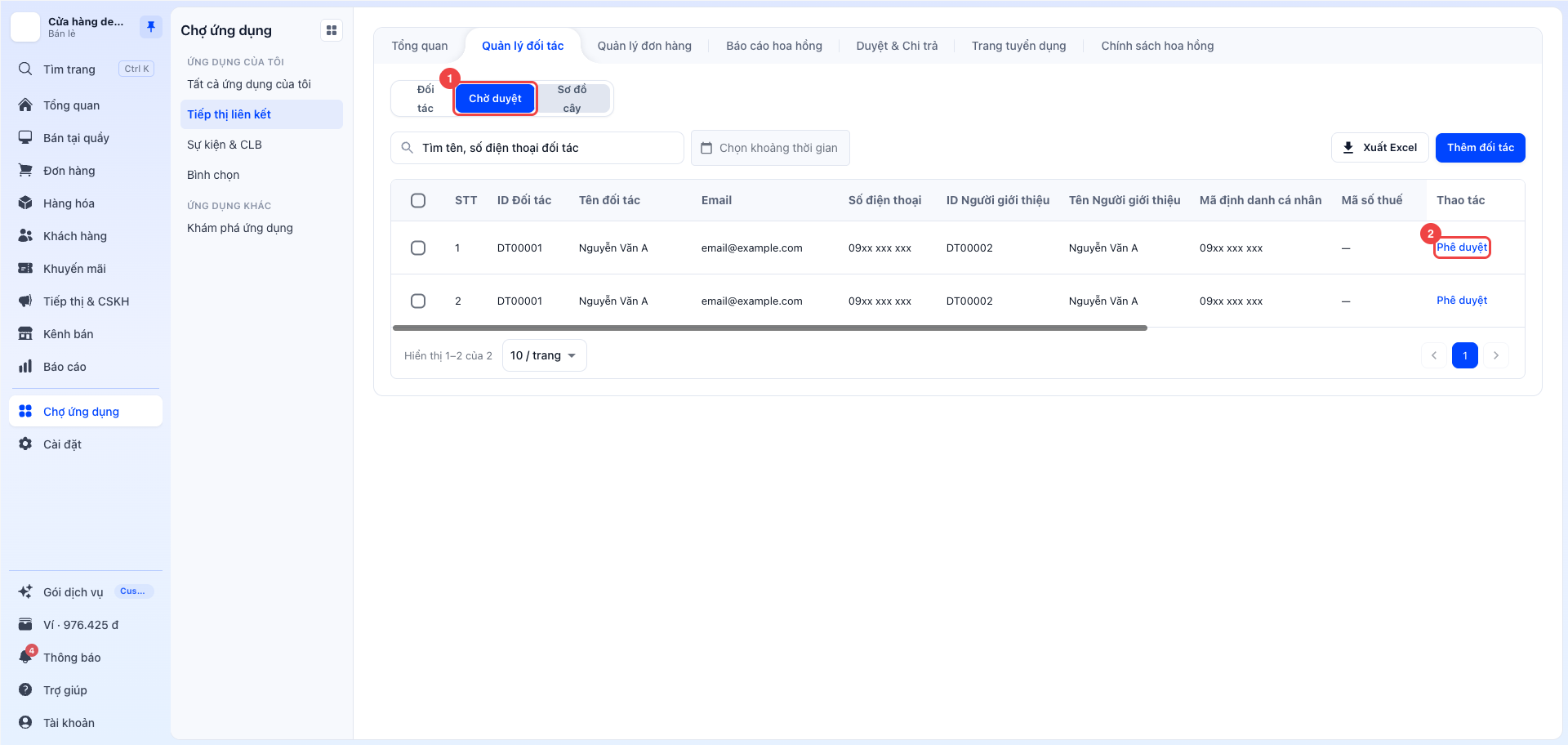The width and height of the screenshot is (1568, 745).
Task: Switch to the Quản lý đơn hàng tab
Action: point(644,46)
